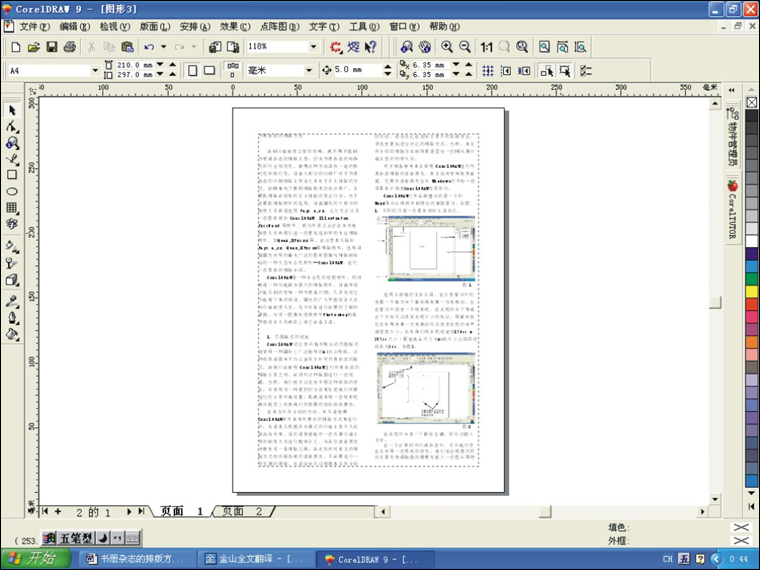Image resolution: width=760 pixels, height=570 pixels.
Task: Toggle snap to guidelines
Action: 506,71
